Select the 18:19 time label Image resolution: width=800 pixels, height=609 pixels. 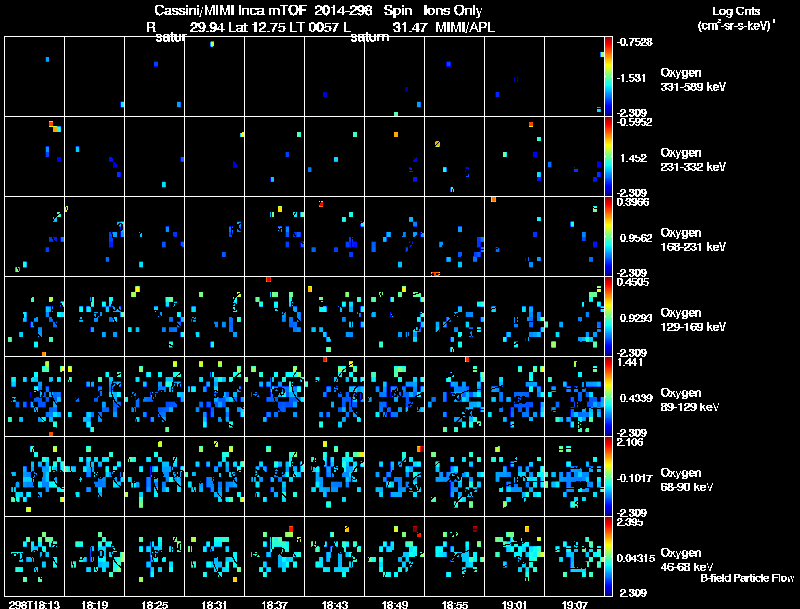click(95, 603)
